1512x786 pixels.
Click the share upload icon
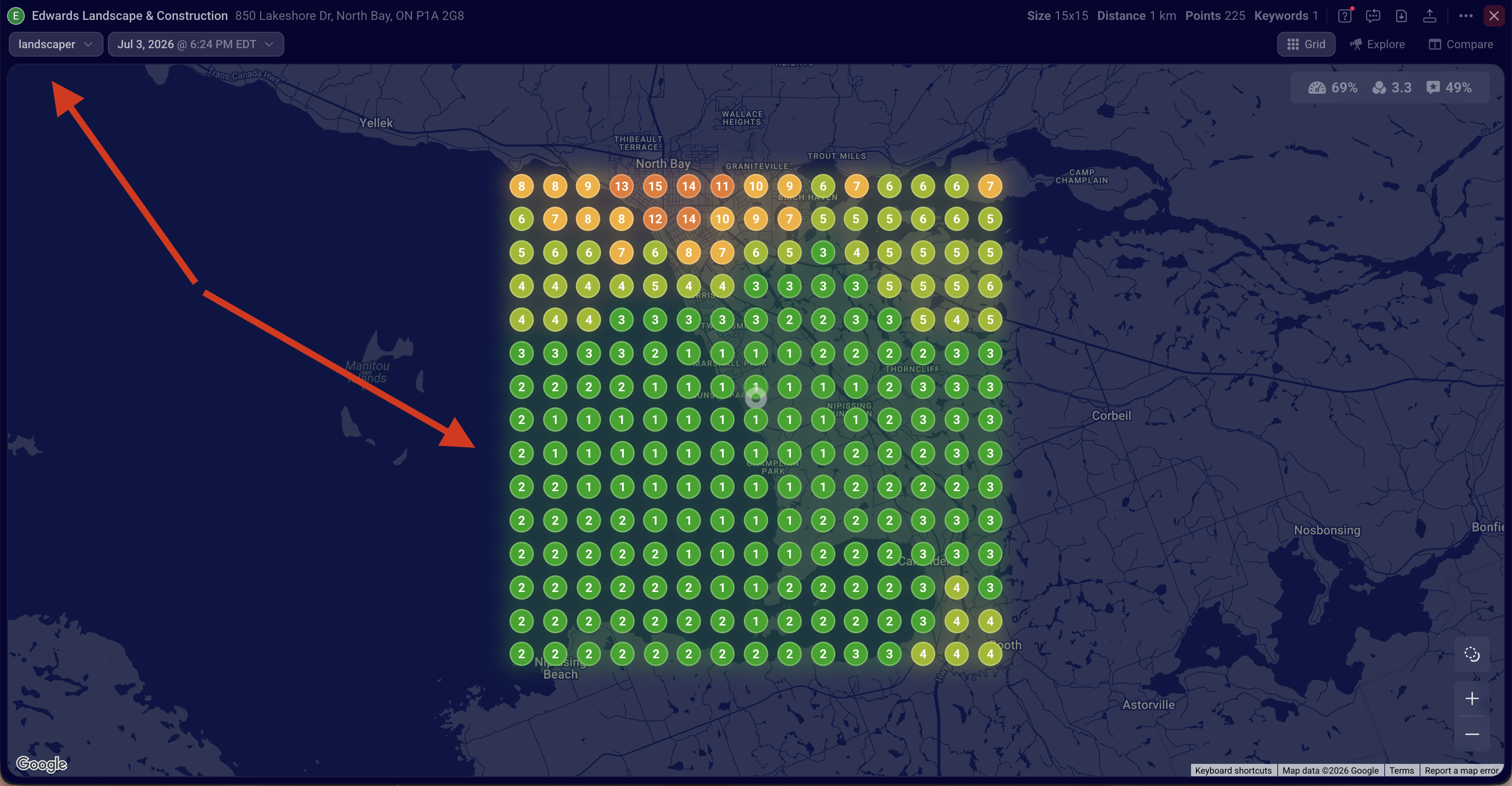point(1430,16)
